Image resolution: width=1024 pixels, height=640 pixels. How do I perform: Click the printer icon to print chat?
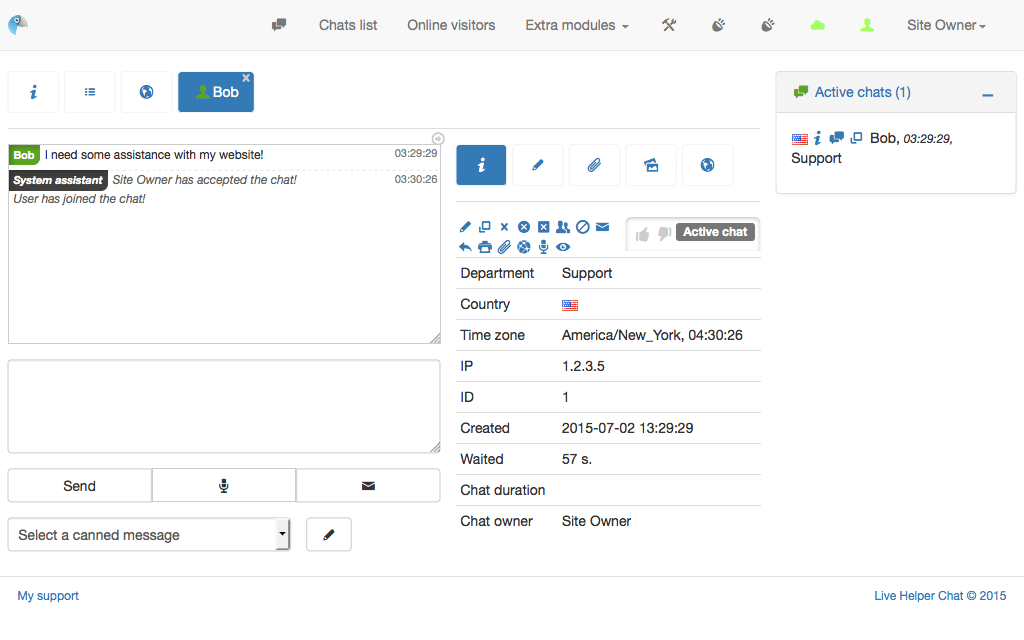485,247
